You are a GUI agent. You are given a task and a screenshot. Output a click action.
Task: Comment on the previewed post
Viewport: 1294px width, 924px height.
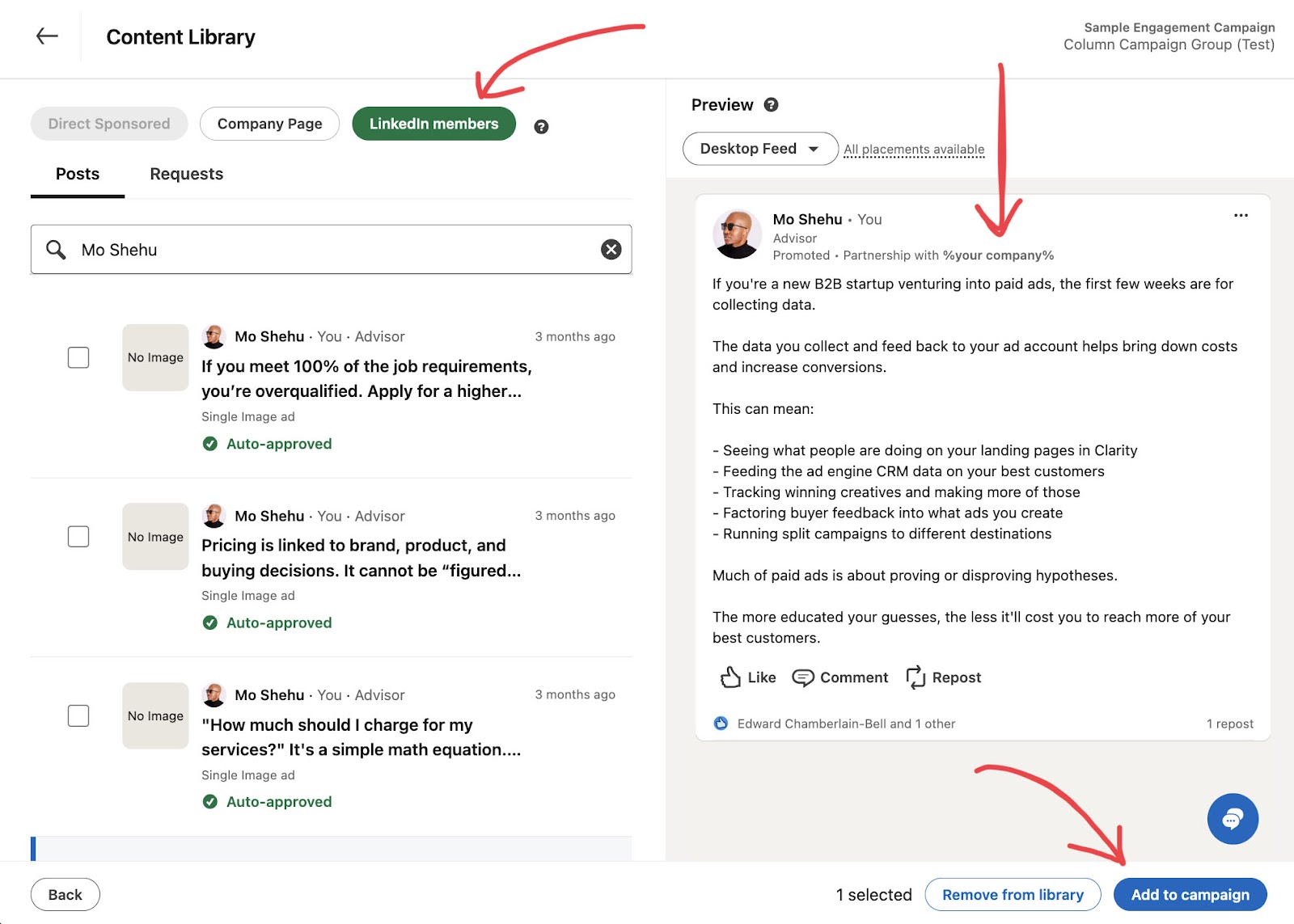click(839, 677)
